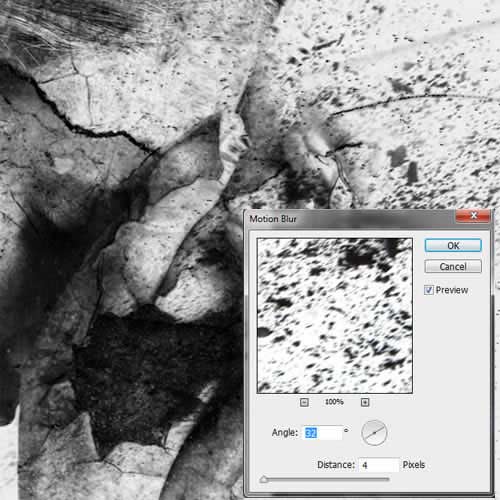500x500 pixels.
Task: Click the Angle label
Action: coord(284,433)
